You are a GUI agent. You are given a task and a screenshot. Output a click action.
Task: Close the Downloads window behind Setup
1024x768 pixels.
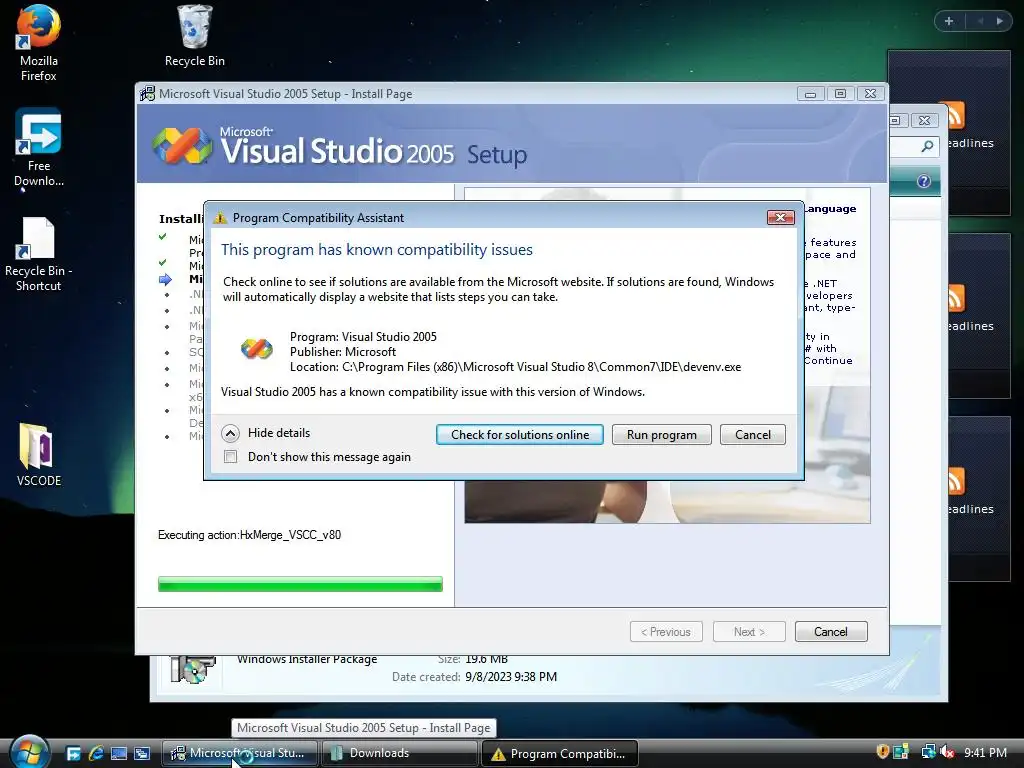925,121
